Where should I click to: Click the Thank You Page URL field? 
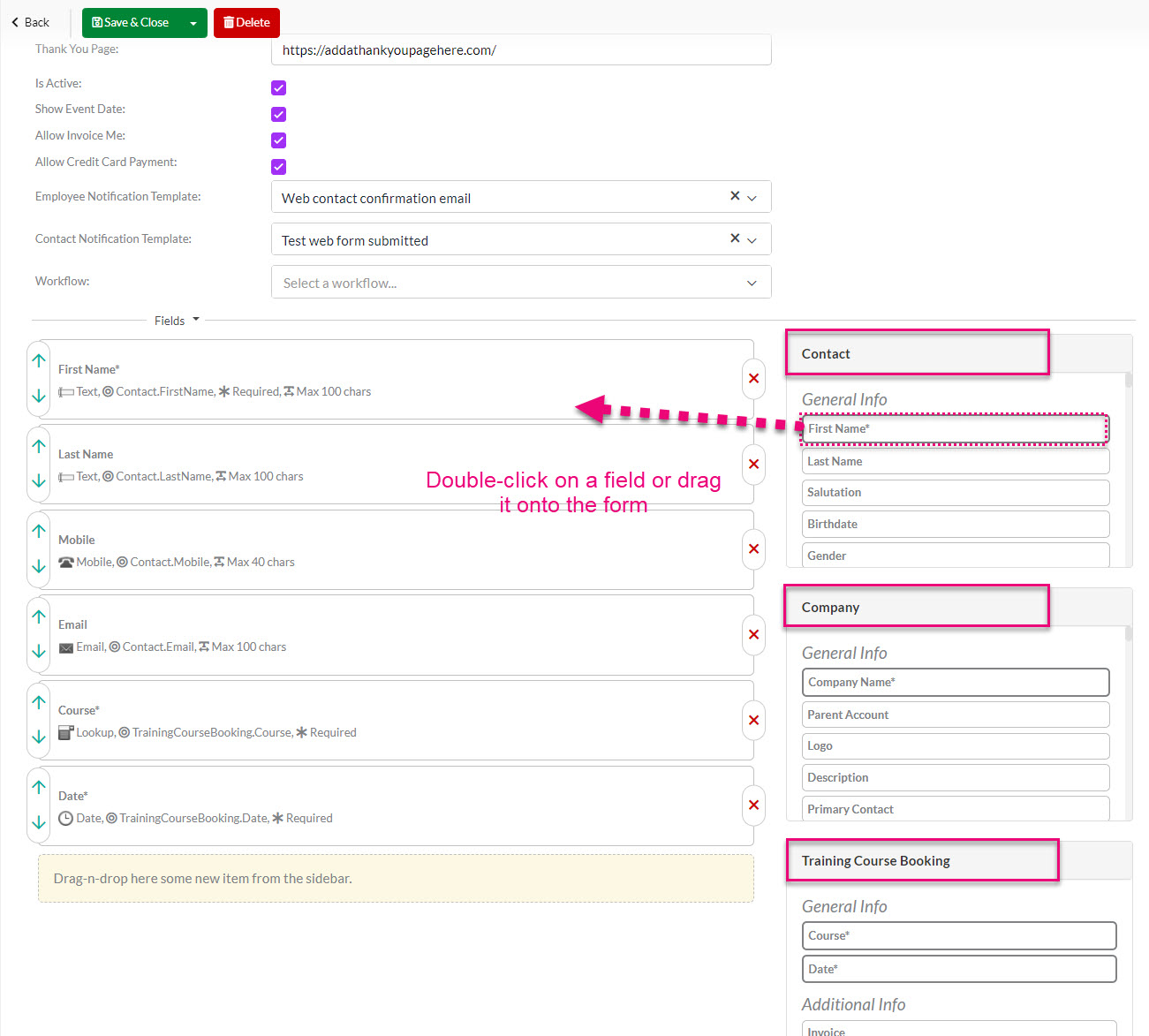pos(521,50)
